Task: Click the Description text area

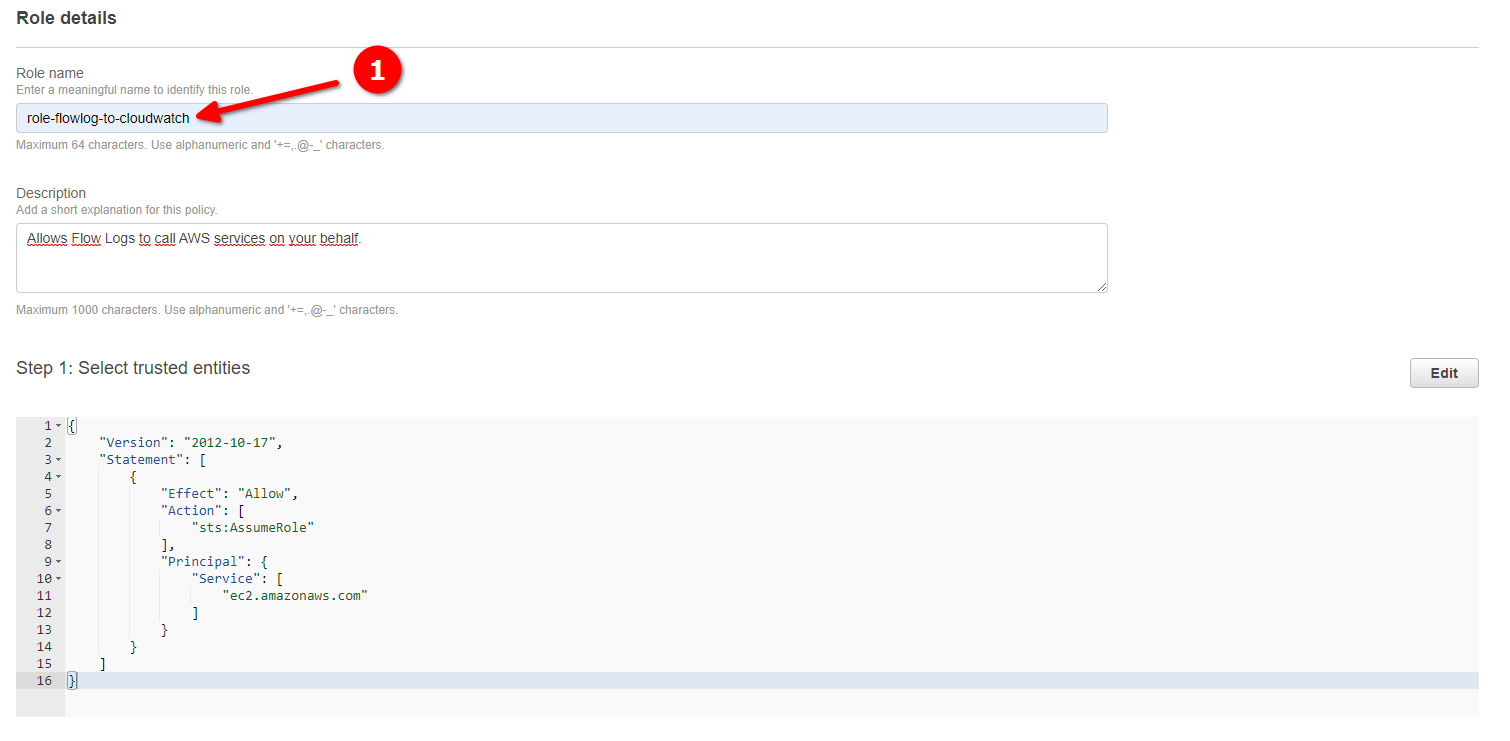Action: tap(561, 258)
